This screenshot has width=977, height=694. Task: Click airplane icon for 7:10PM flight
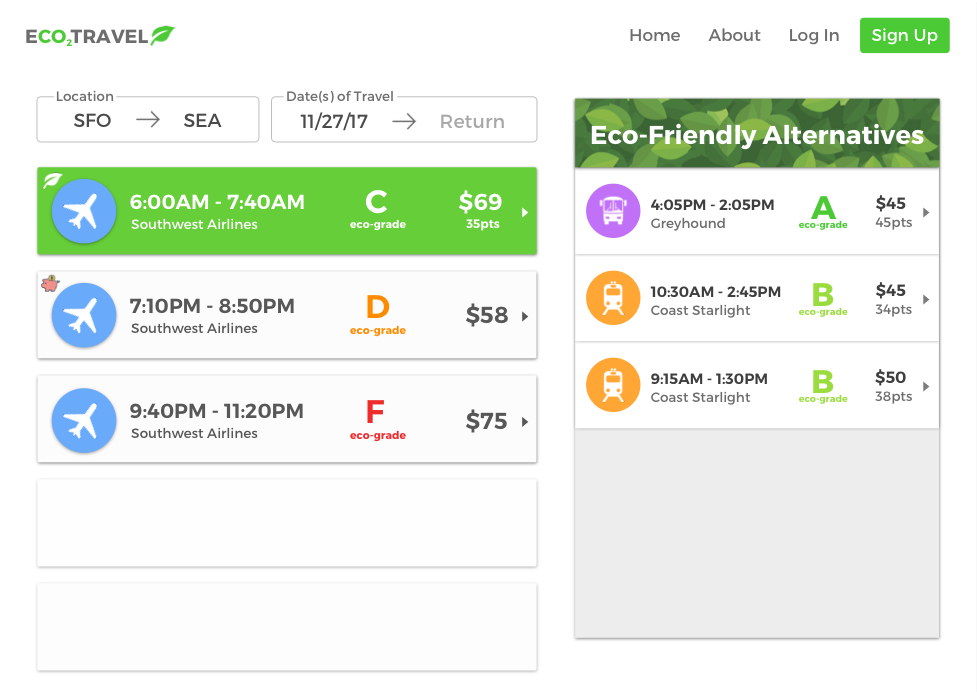tap(84, 315)
